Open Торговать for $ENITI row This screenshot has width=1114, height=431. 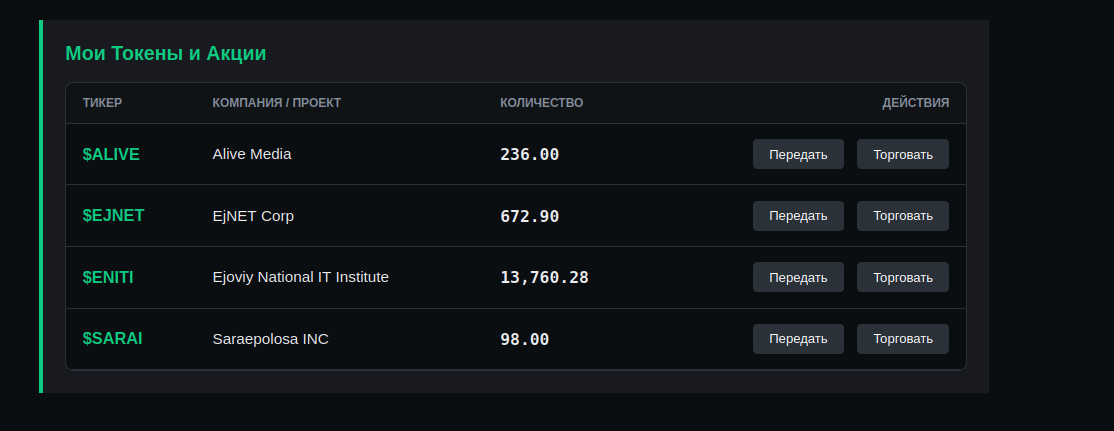click(902, 277)
